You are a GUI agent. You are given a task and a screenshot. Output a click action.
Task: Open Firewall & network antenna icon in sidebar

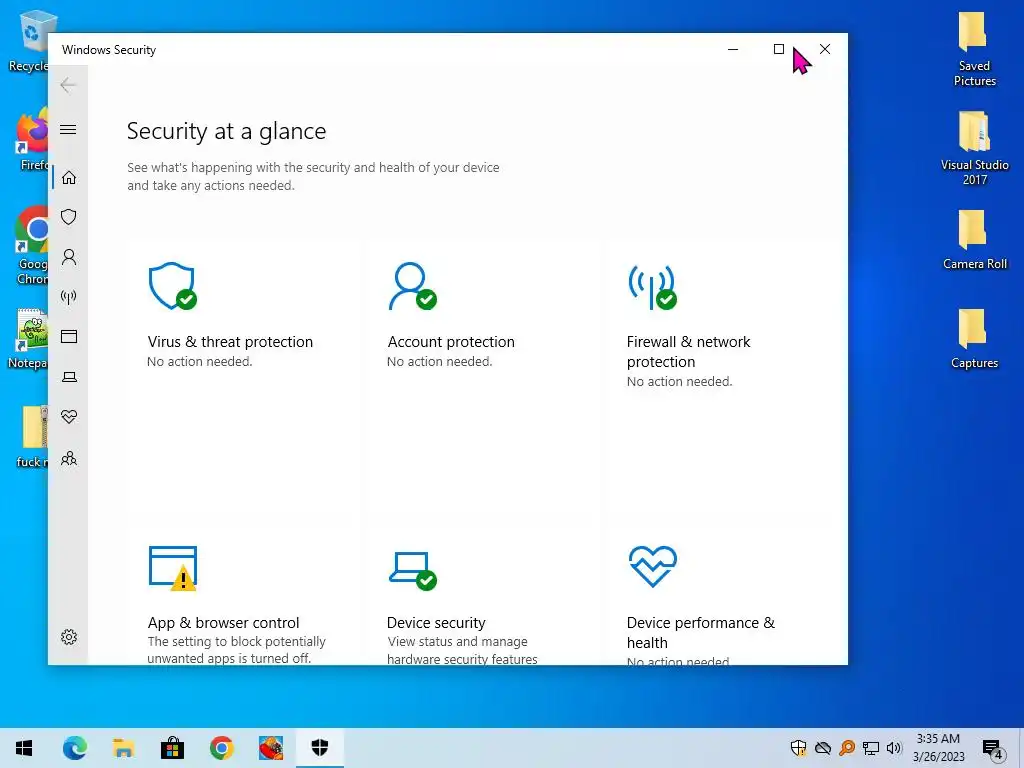pos(69,297)
